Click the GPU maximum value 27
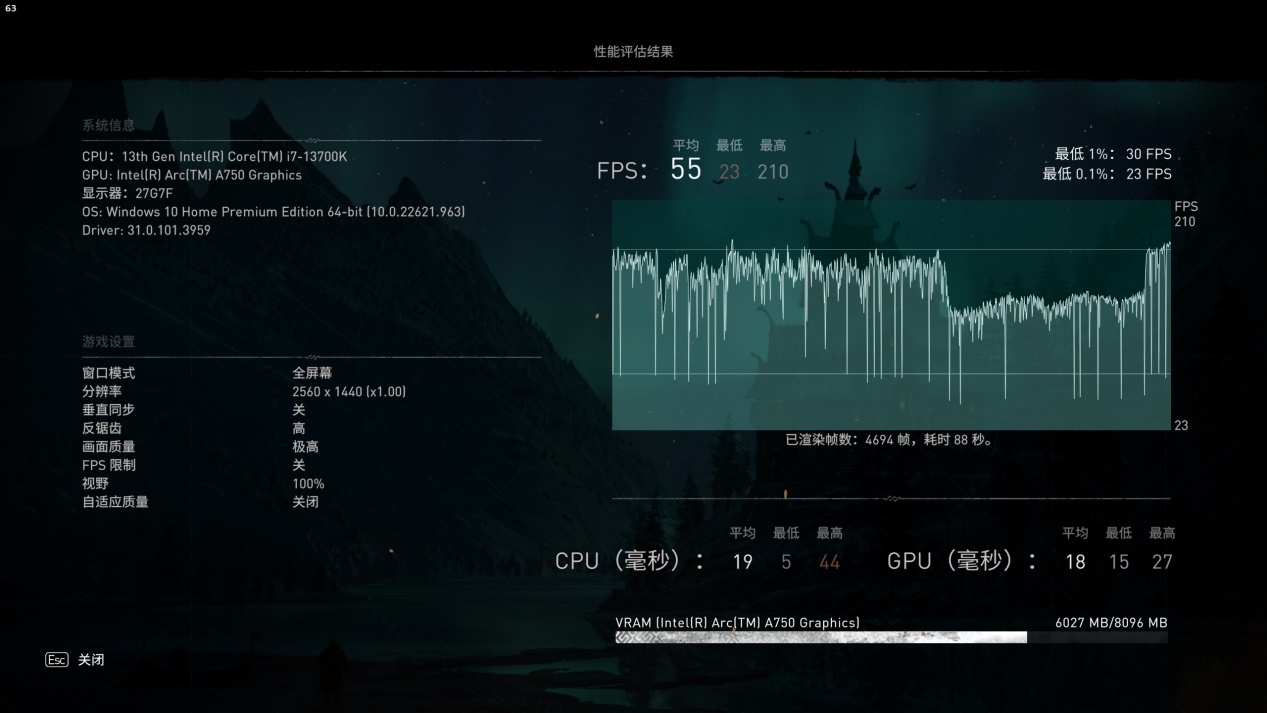Screen dimensions: 1267x713 [1162, 562]
